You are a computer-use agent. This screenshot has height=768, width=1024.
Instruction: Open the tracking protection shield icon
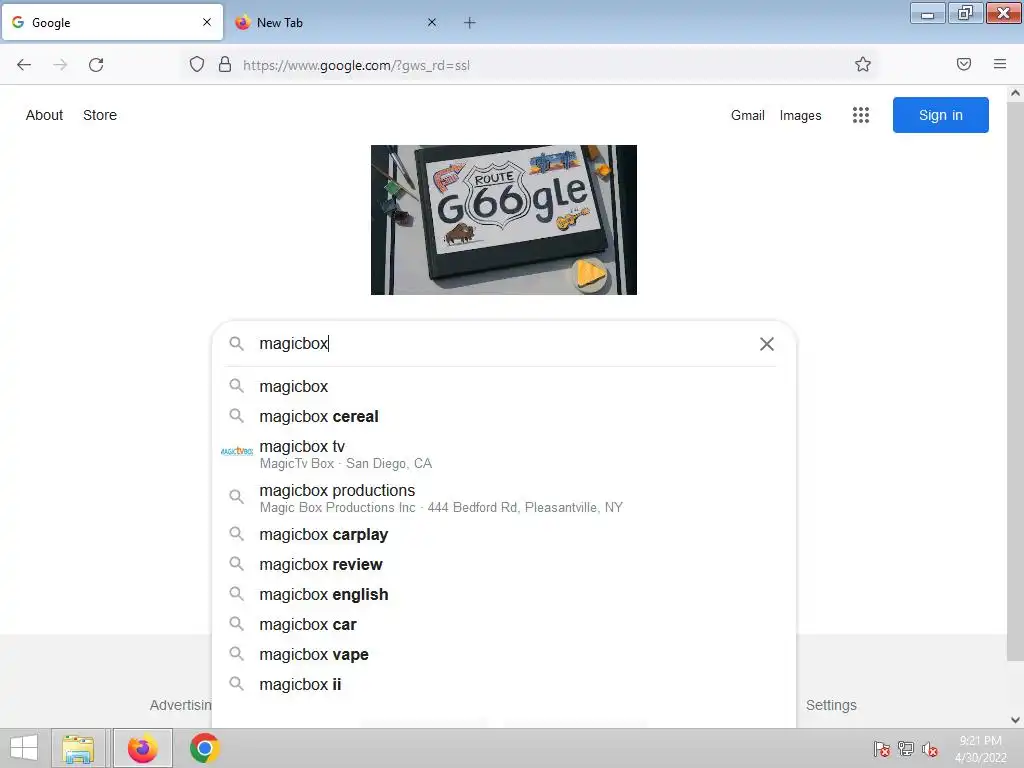click(197, 64)
